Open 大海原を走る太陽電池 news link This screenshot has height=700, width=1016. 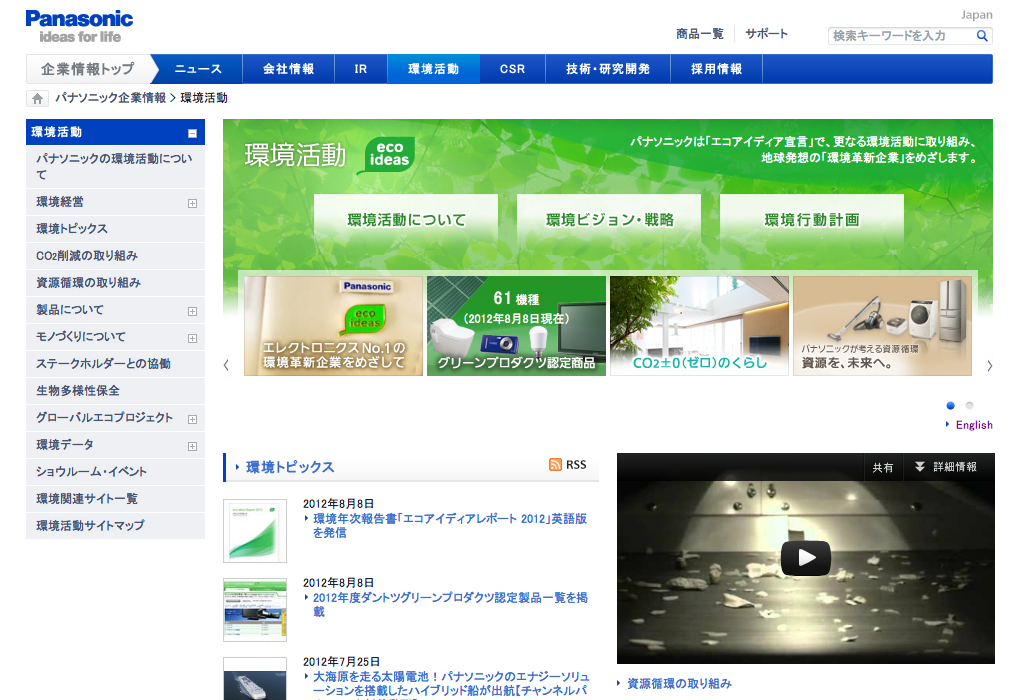(450, 684)
